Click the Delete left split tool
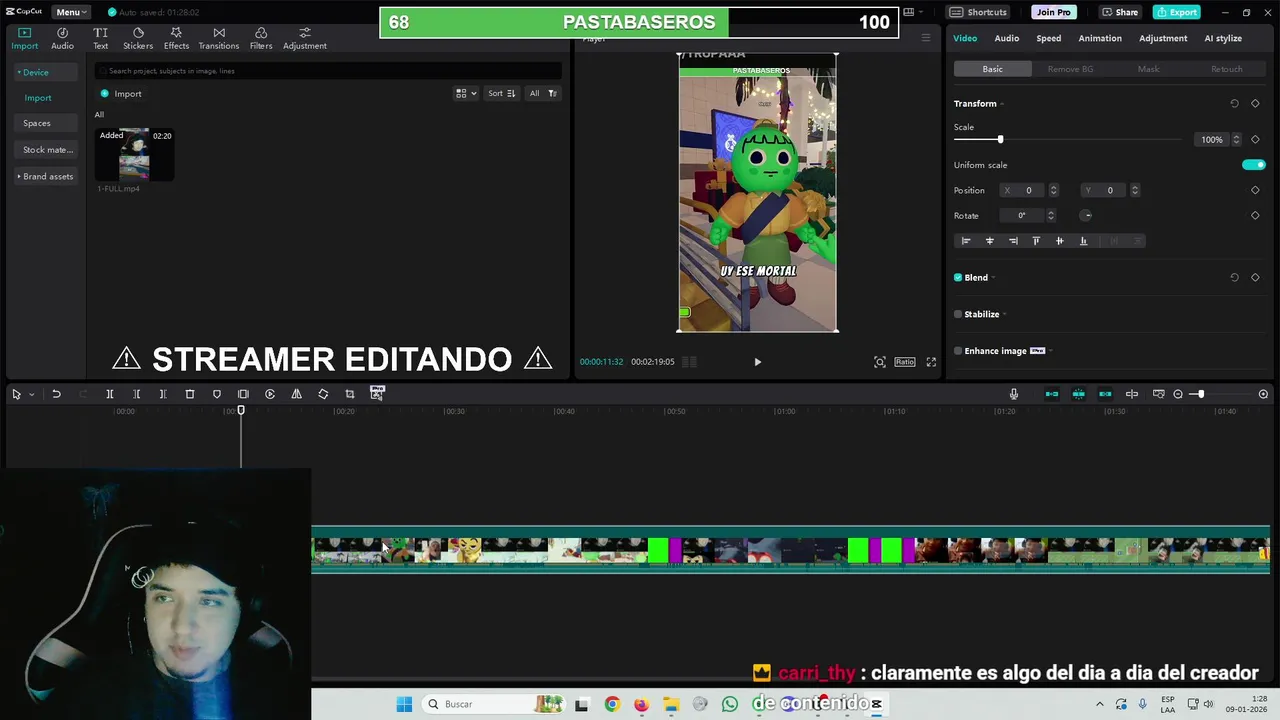 pyautogui.click(x=137, y=394)
